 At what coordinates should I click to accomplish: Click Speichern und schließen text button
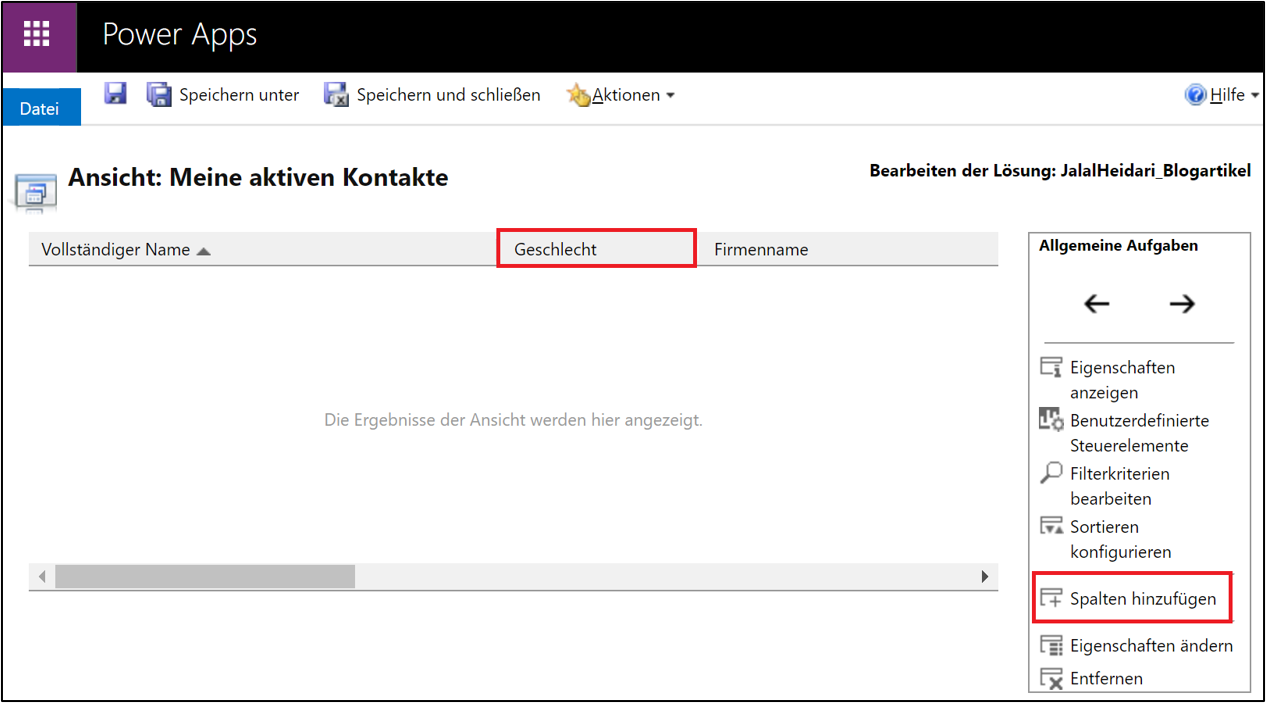pos(448,95)
